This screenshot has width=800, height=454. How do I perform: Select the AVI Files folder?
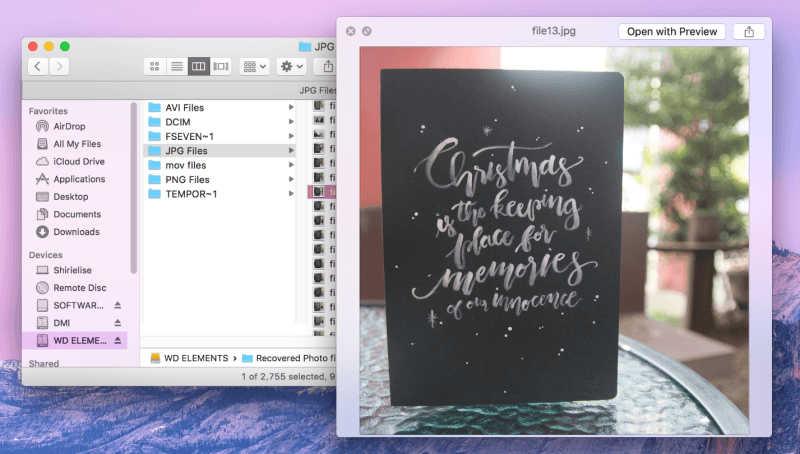pyautogui.click(x=186, y=107)
